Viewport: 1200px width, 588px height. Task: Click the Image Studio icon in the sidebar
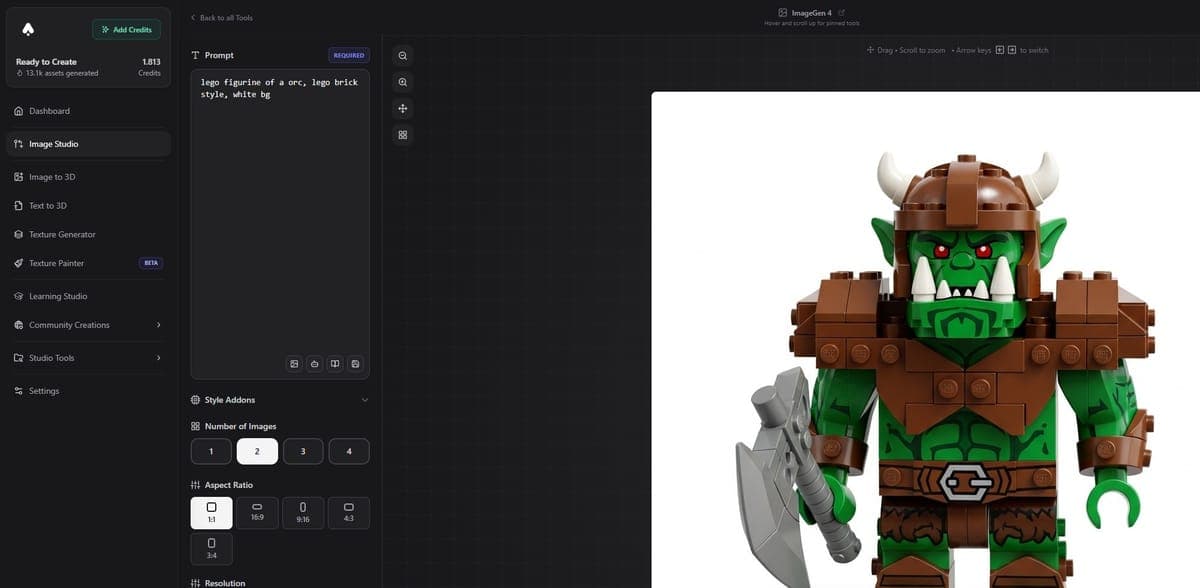pos(19,144)
